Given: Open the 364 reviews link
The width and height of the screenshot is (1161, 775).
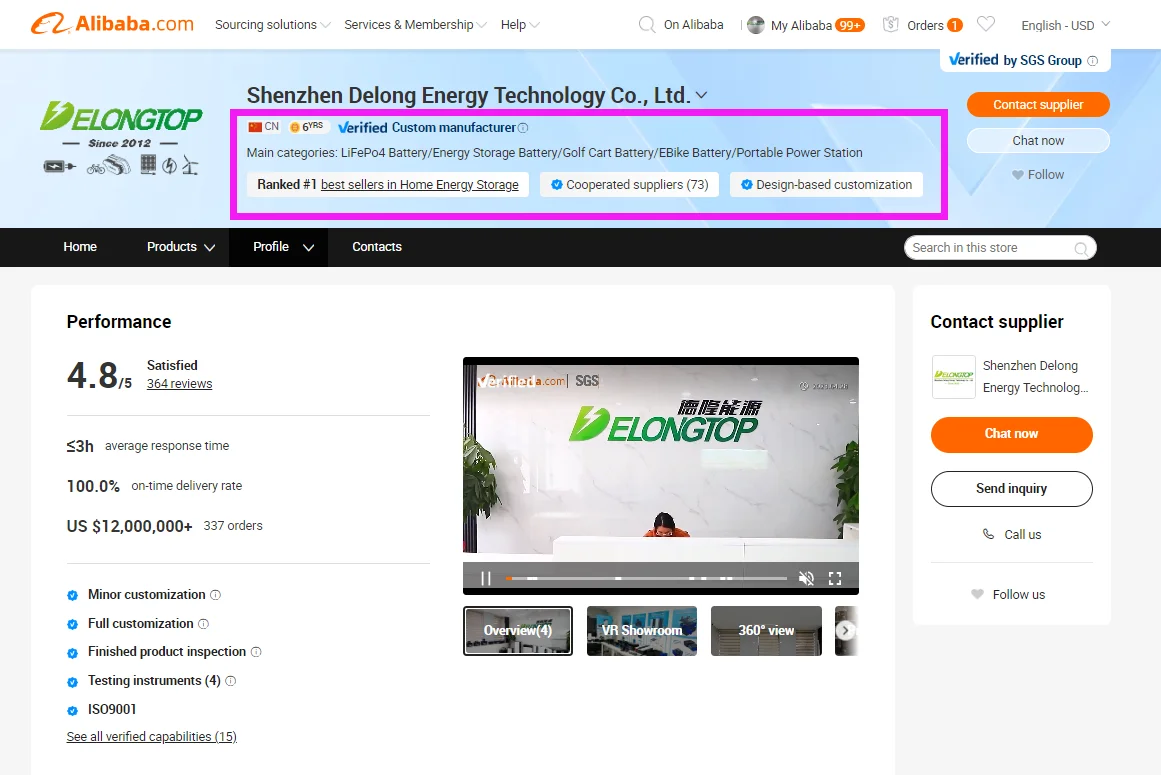Looking at the screenshot, I should (179, 384).
